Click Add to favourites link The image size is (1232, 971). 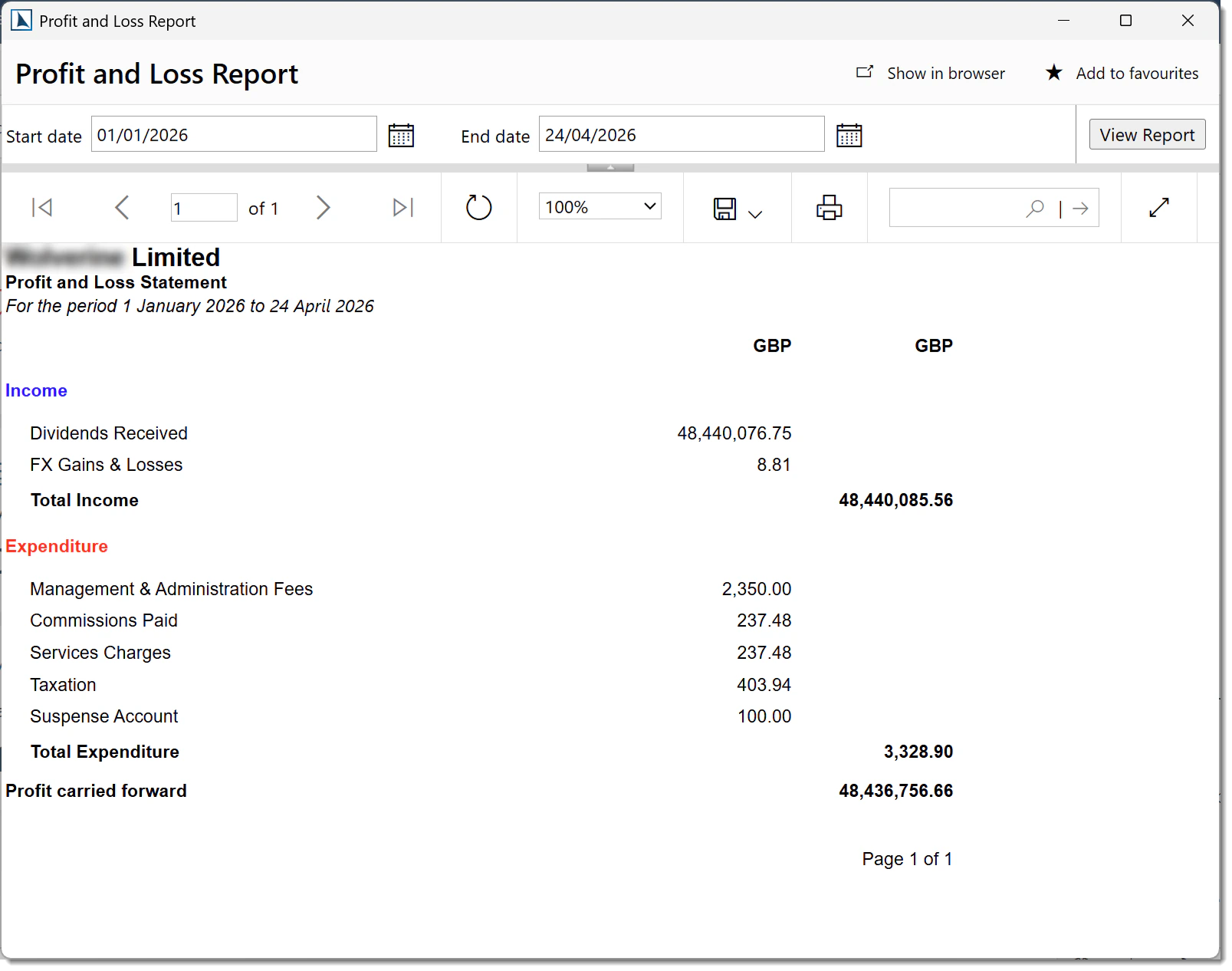click(1137, 74)
